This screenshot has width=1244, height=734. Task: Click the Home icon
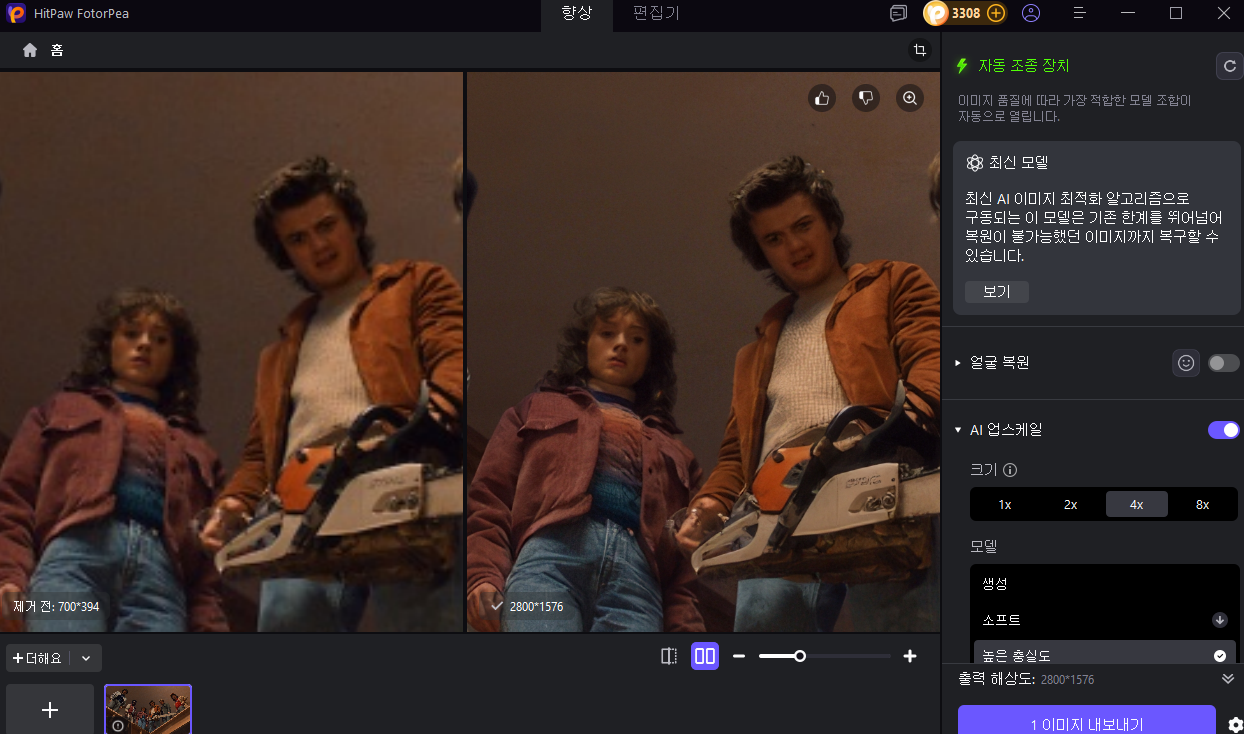click(30, 50)
